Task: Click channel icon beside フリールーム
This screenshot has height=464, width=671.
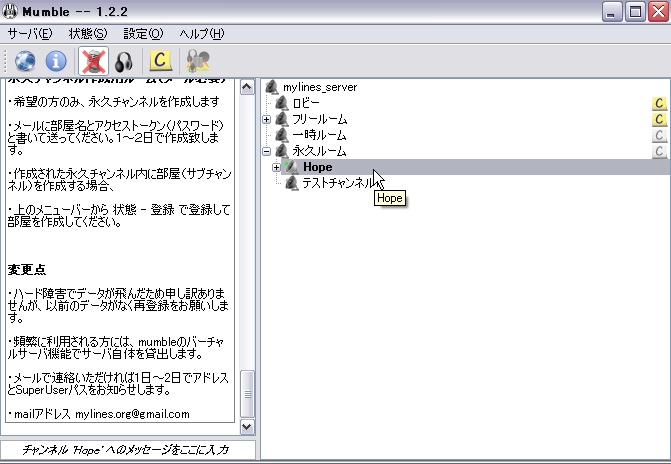Action: point(282,119)
